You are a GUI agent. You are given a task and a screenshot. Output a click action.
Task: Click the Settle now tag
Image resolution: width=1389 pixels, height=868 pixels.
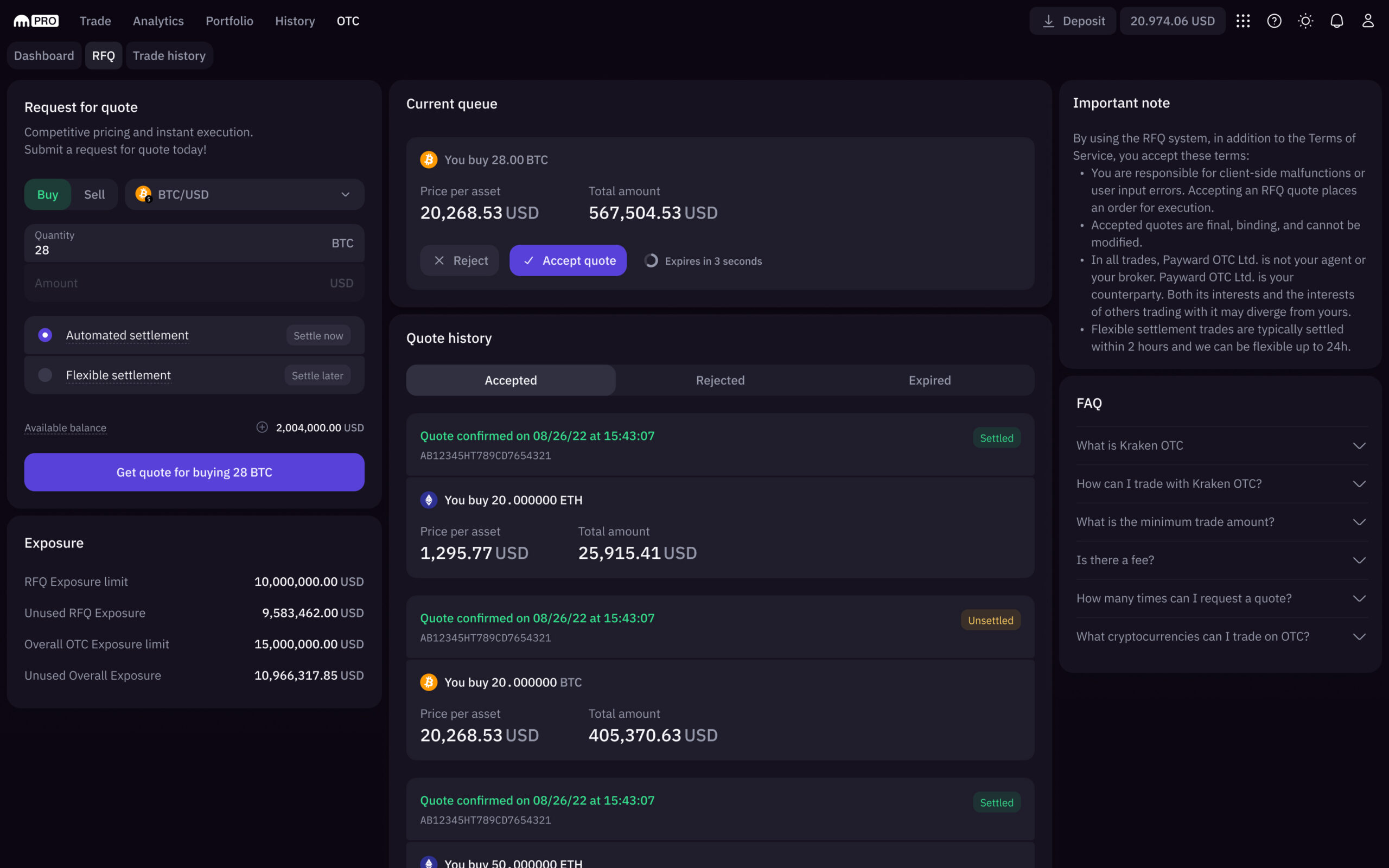(x=318, y=335)
